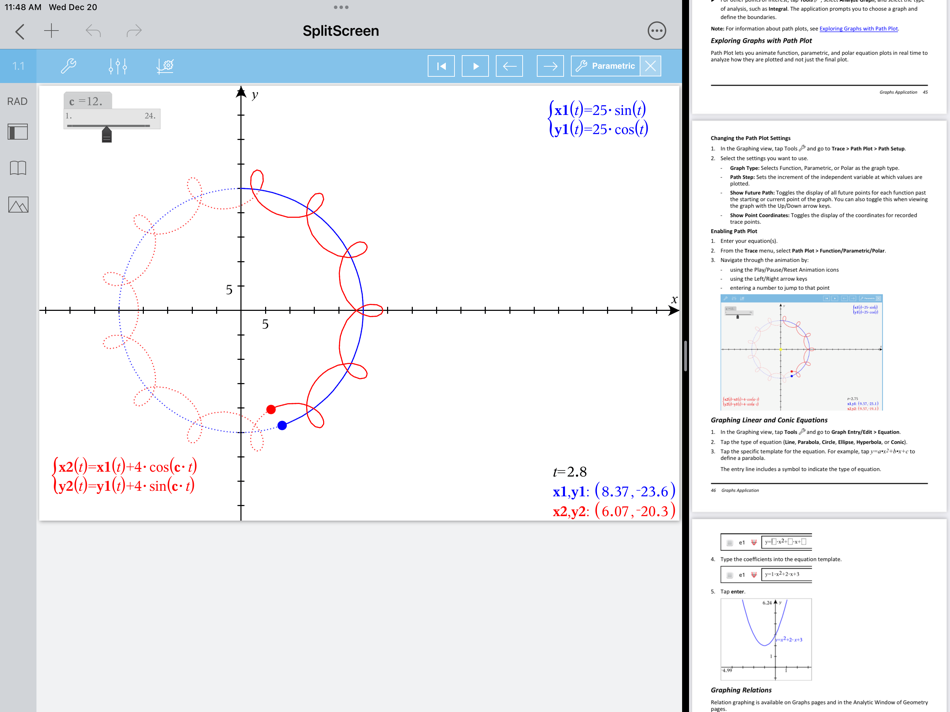
Task: Reset animation to the beginning
Action: [x=441, y=66]
